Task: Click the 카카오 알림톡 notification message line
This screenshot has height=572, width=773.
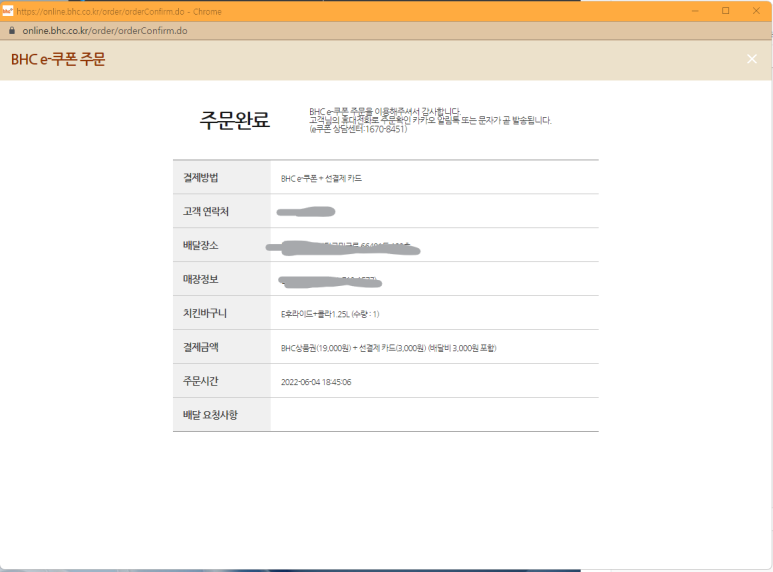Action: click(430, 120)
